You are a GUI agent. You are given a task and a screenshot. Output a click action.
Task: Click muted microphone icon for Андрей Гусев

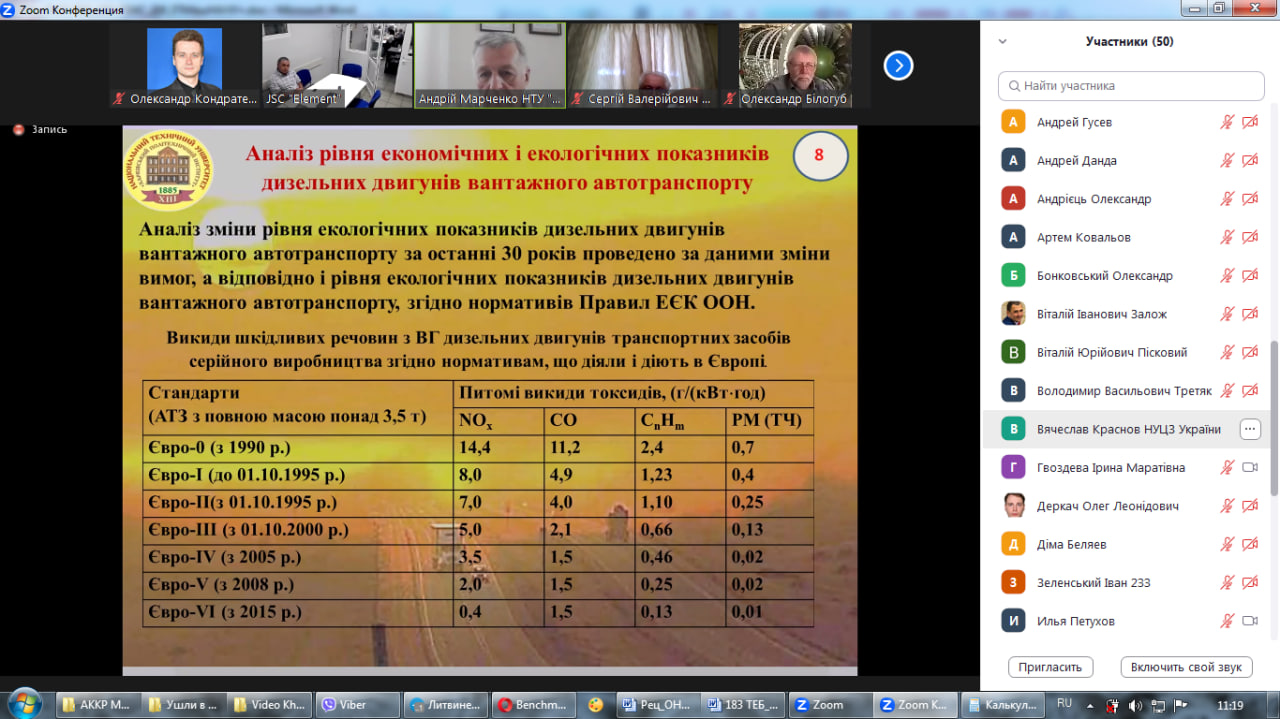[1227, 122]
